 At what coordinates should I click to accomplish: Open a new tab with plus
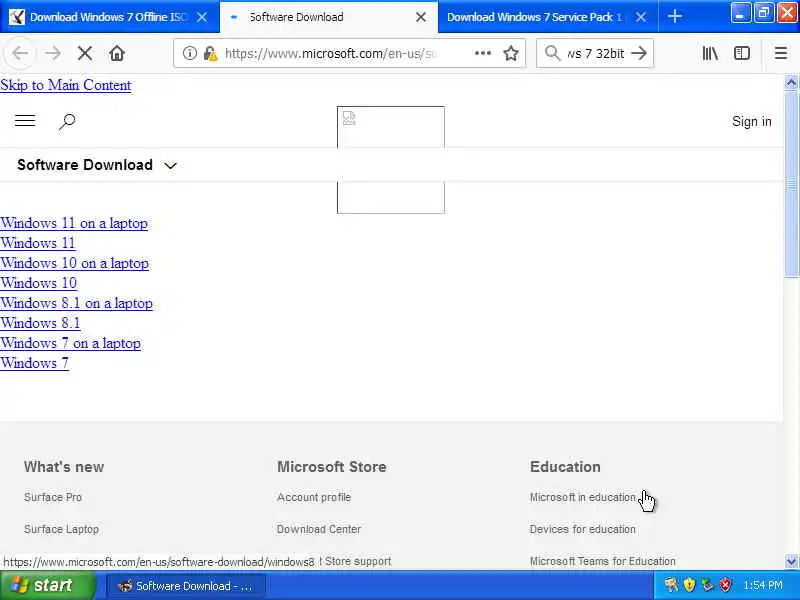pos(674,16)
